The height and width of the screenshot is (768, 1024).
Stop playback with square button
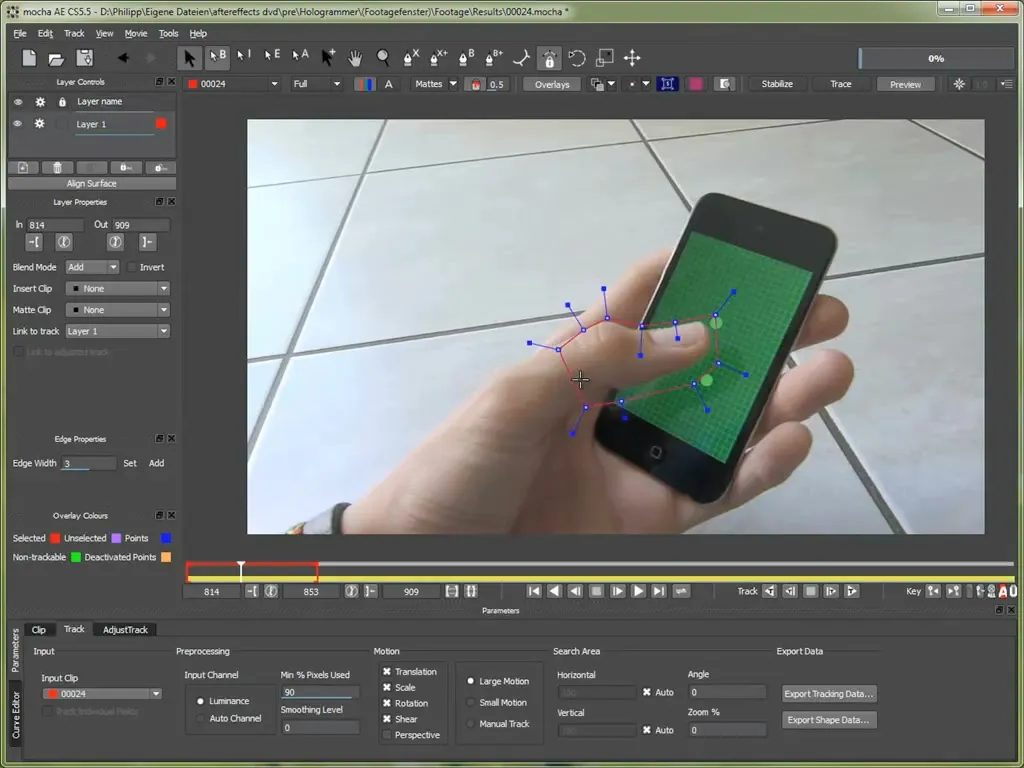(x=596, y=592)
